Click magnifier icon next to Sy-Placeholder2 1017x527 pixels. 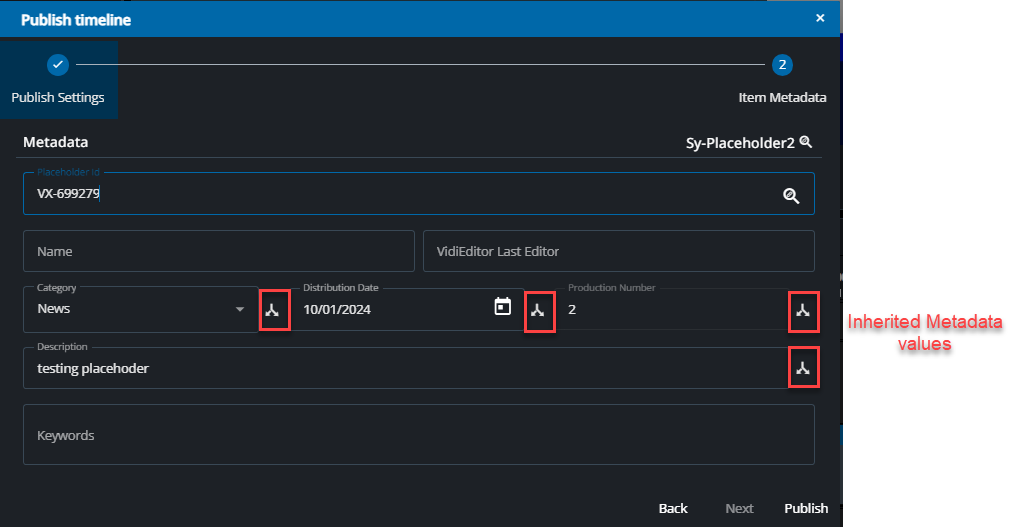(x=806, y=142)
